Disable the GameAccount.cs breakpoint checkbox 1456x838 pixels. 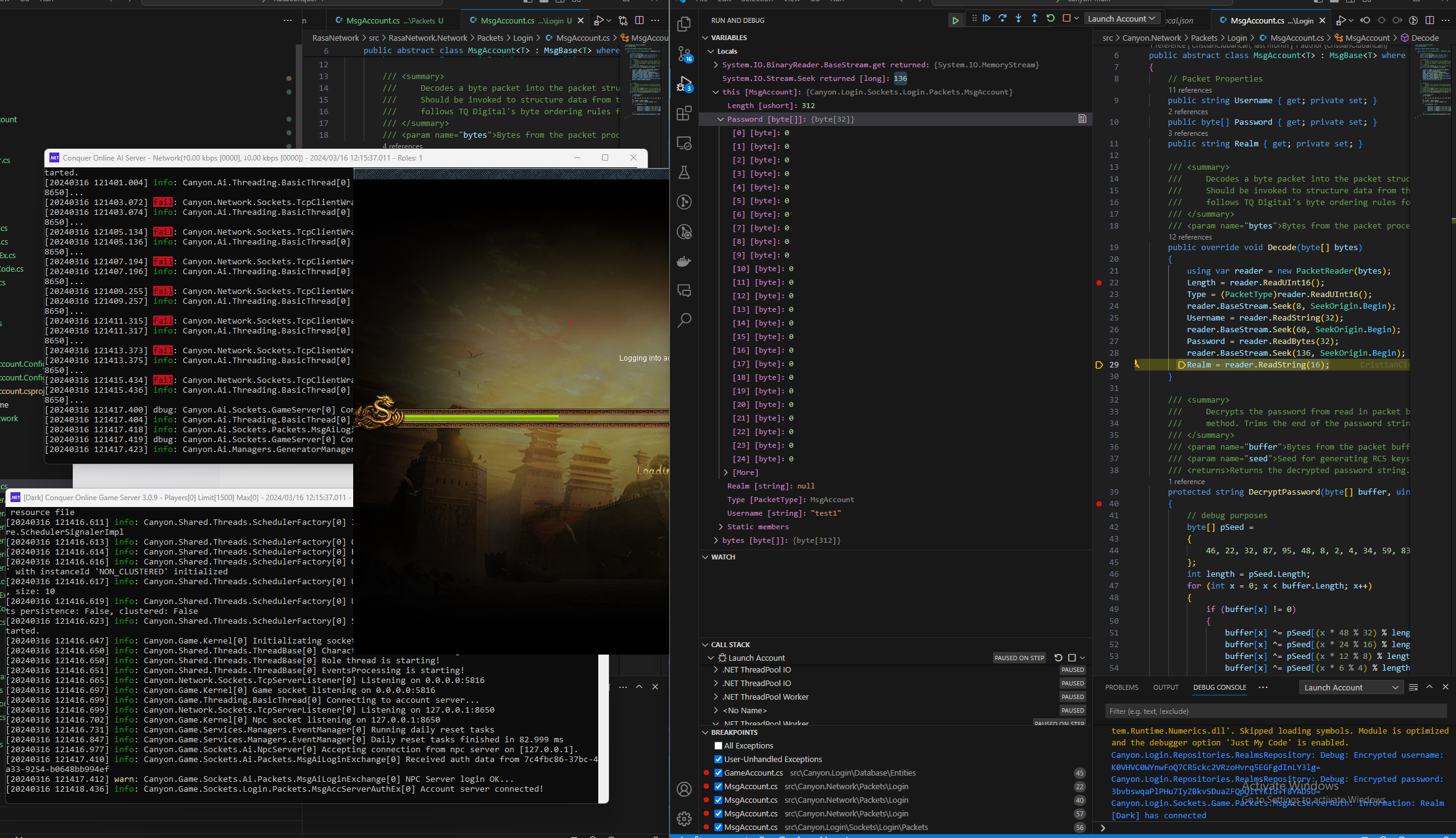click(x=718, y=773)
